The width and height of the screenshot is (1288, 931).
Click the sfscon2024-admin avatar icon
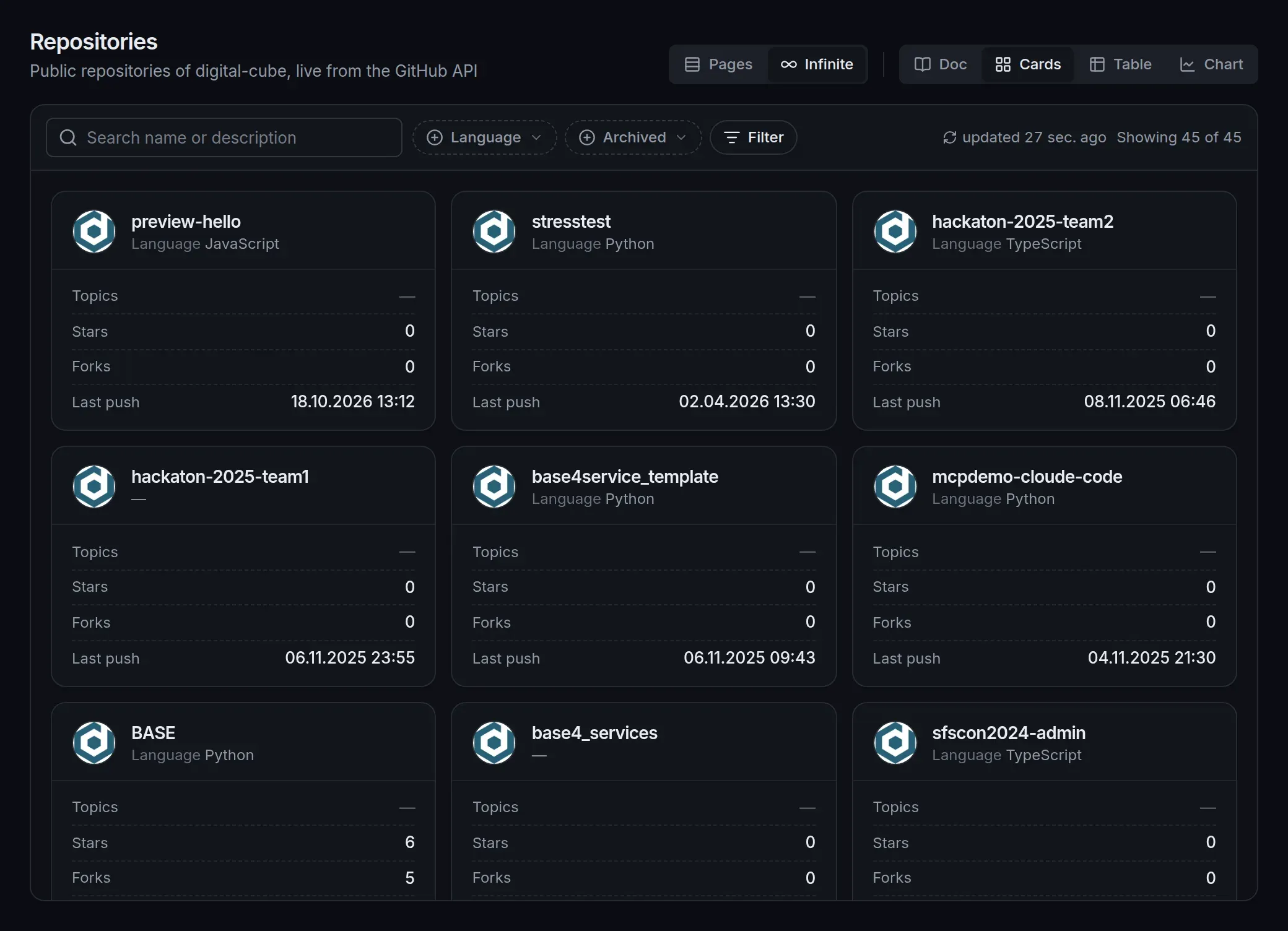[x=895, y=742]
